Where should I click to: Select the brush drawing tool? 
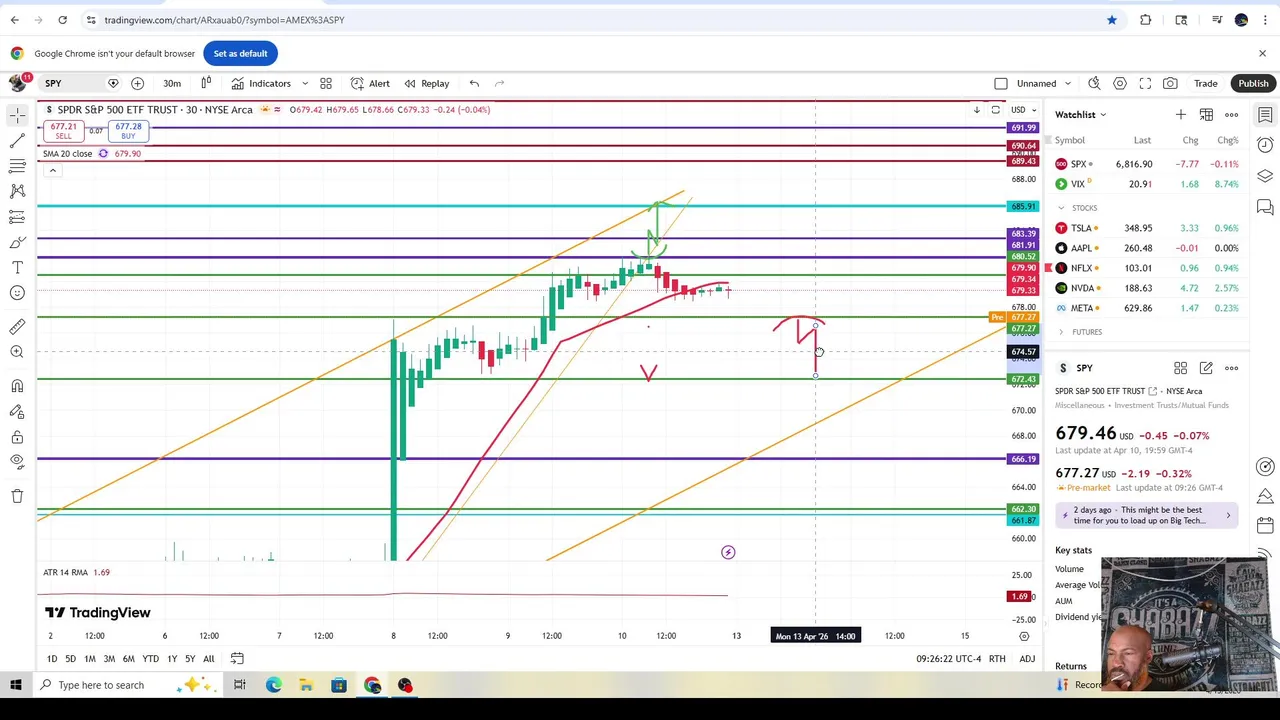pyautogui.click(x=17, y=242)
